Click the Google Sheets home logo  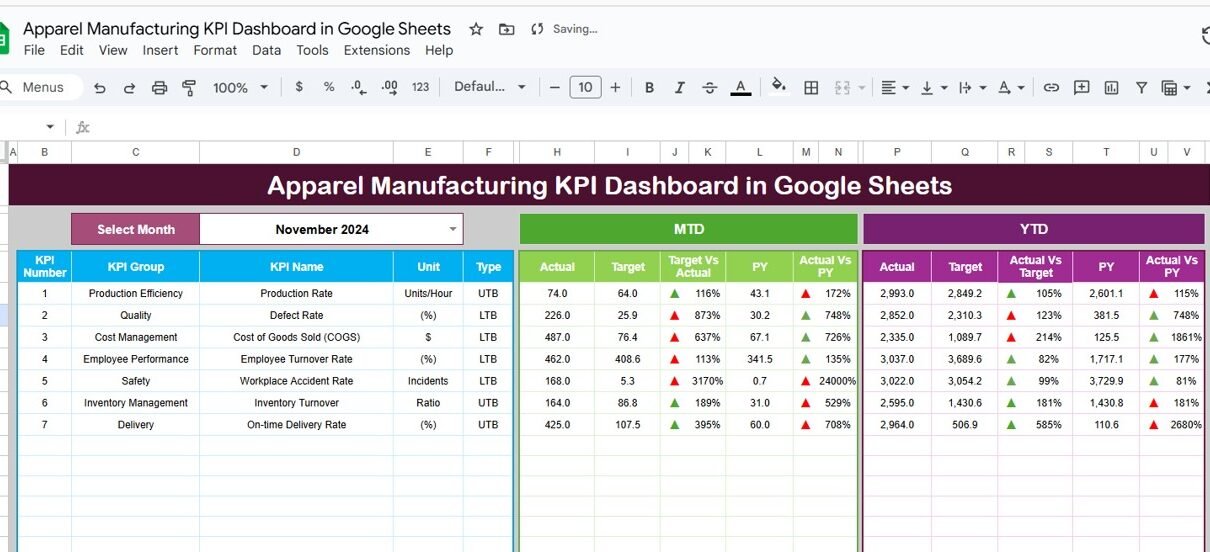(x=4, y=38)
